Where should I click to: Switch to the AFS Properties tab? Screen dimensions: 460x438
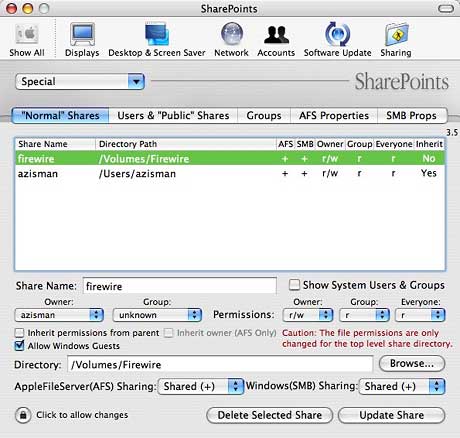point(334,116)
